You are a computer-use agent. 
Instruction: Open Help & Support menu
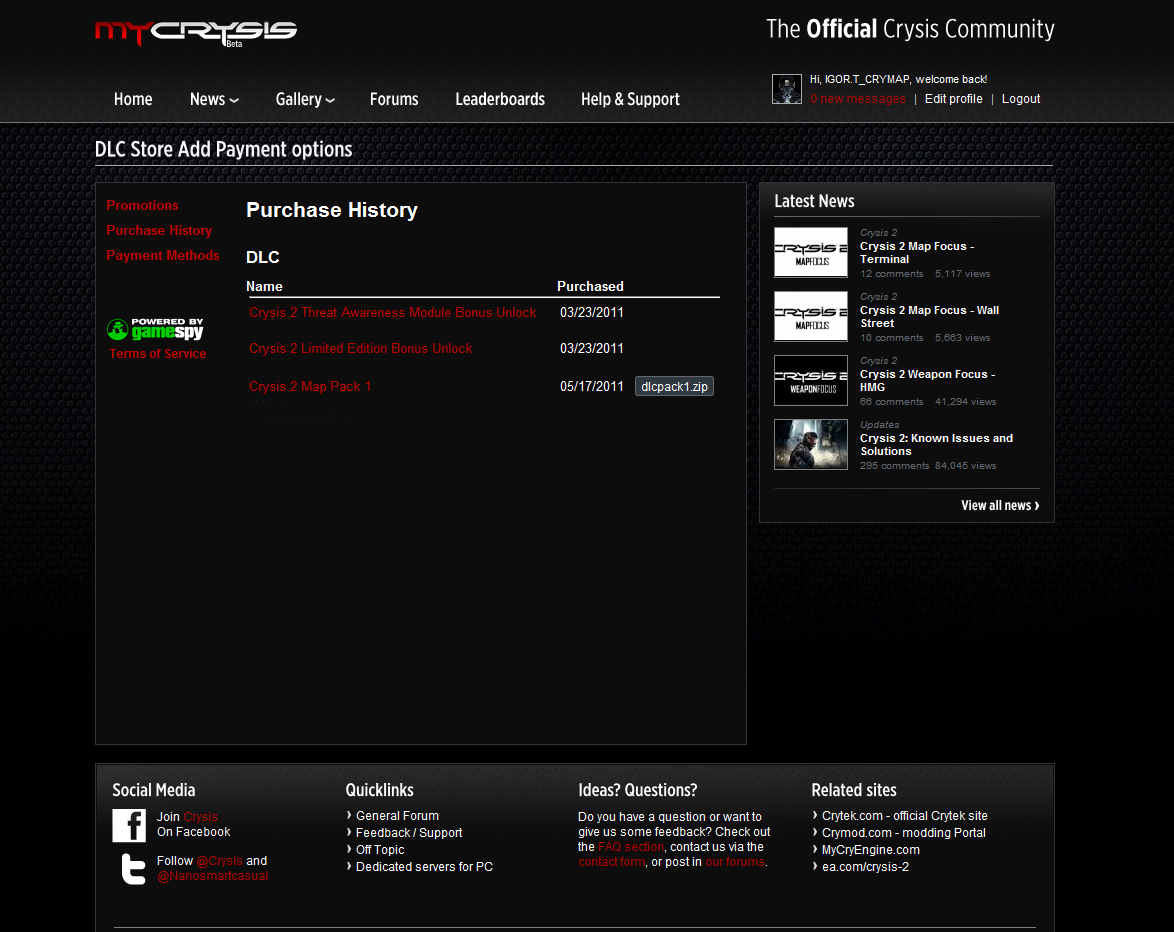click(x=630, y=99)
